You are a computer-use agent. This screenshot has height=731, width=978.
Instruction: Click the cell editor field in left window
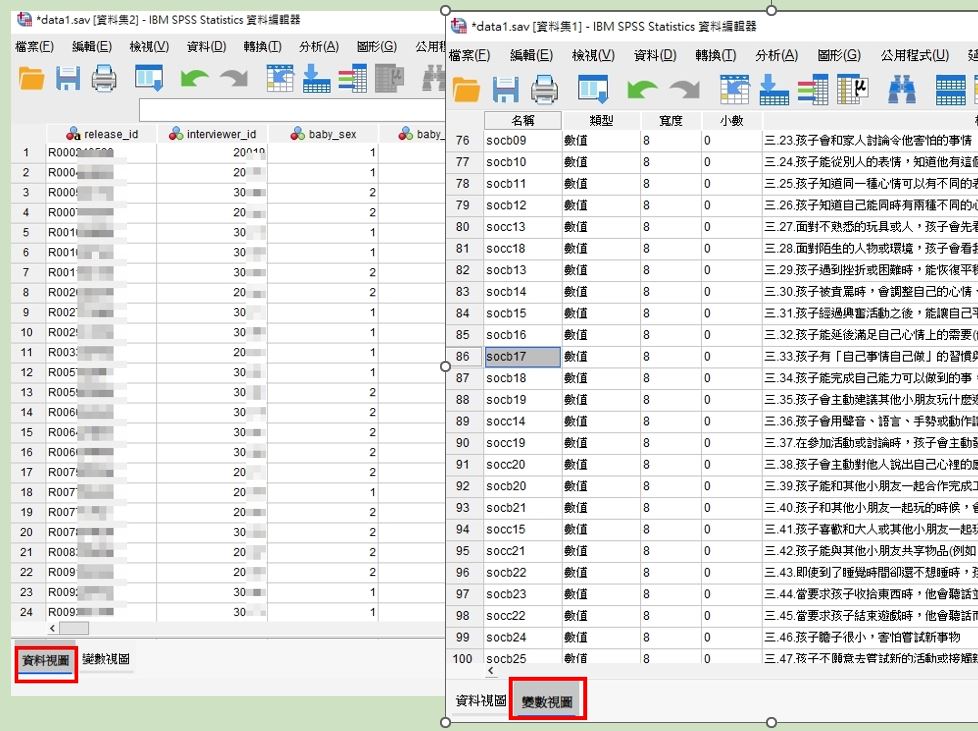pyautogui.click(x=290, y=109)
